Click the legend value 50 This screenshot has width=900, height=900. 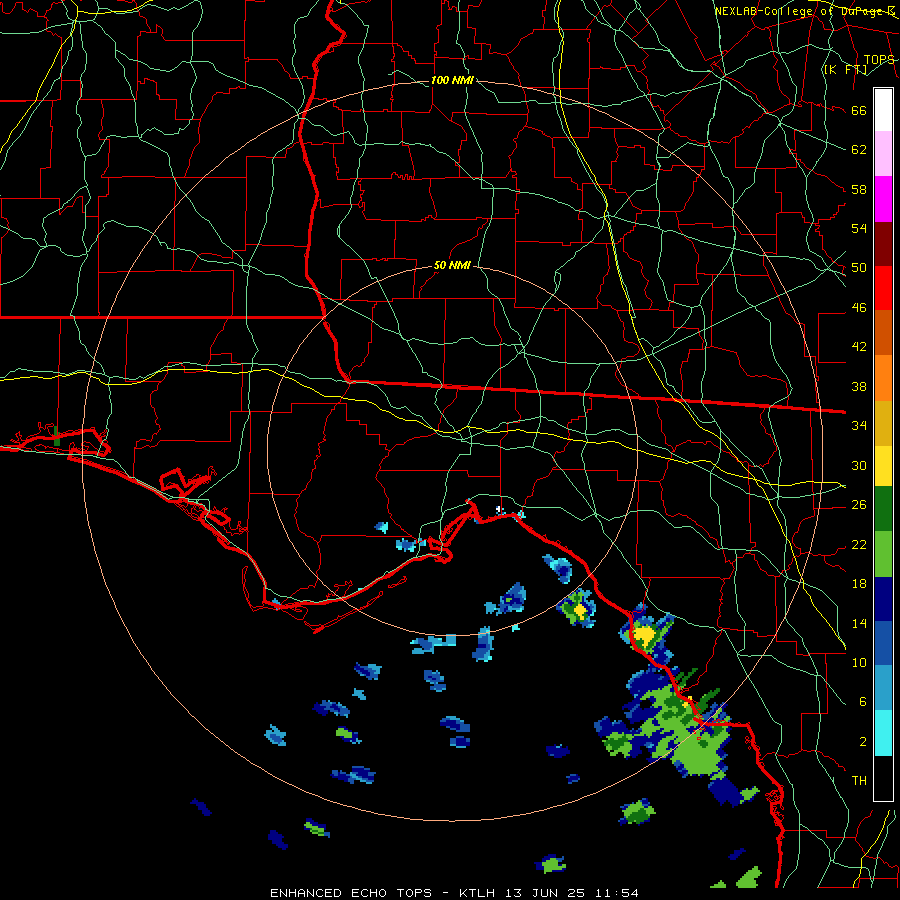click(x=859, y=268)
